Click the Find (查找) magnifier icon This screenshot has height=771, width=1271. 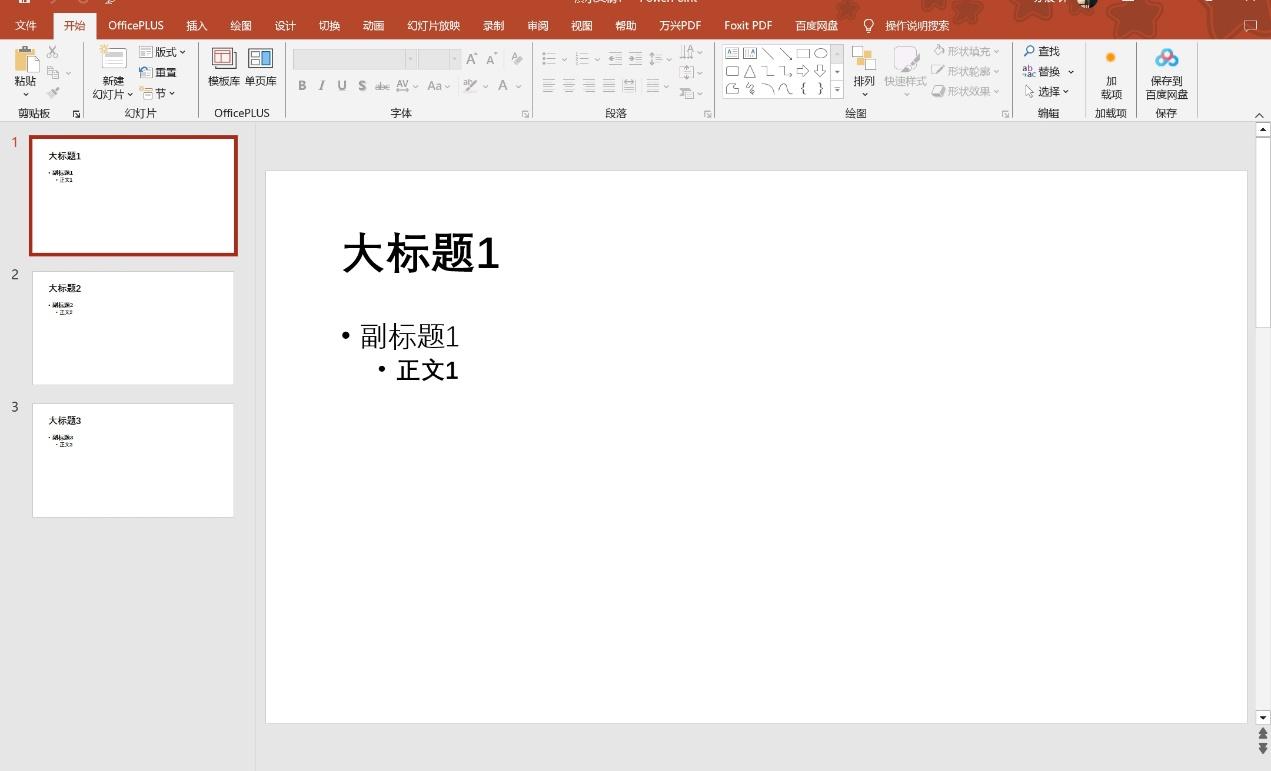[x=1029, y=51]
